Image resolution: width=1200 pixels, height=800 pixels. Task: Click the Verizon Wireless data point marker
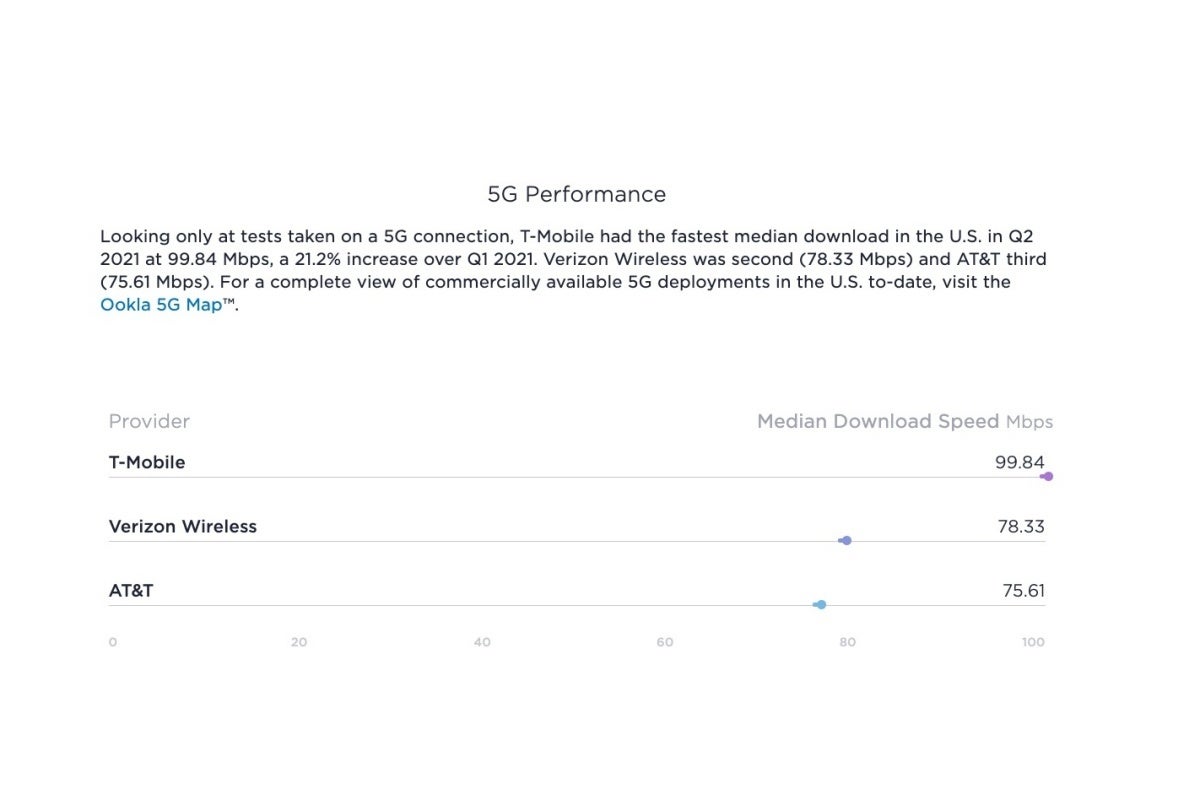click(846, 541)
